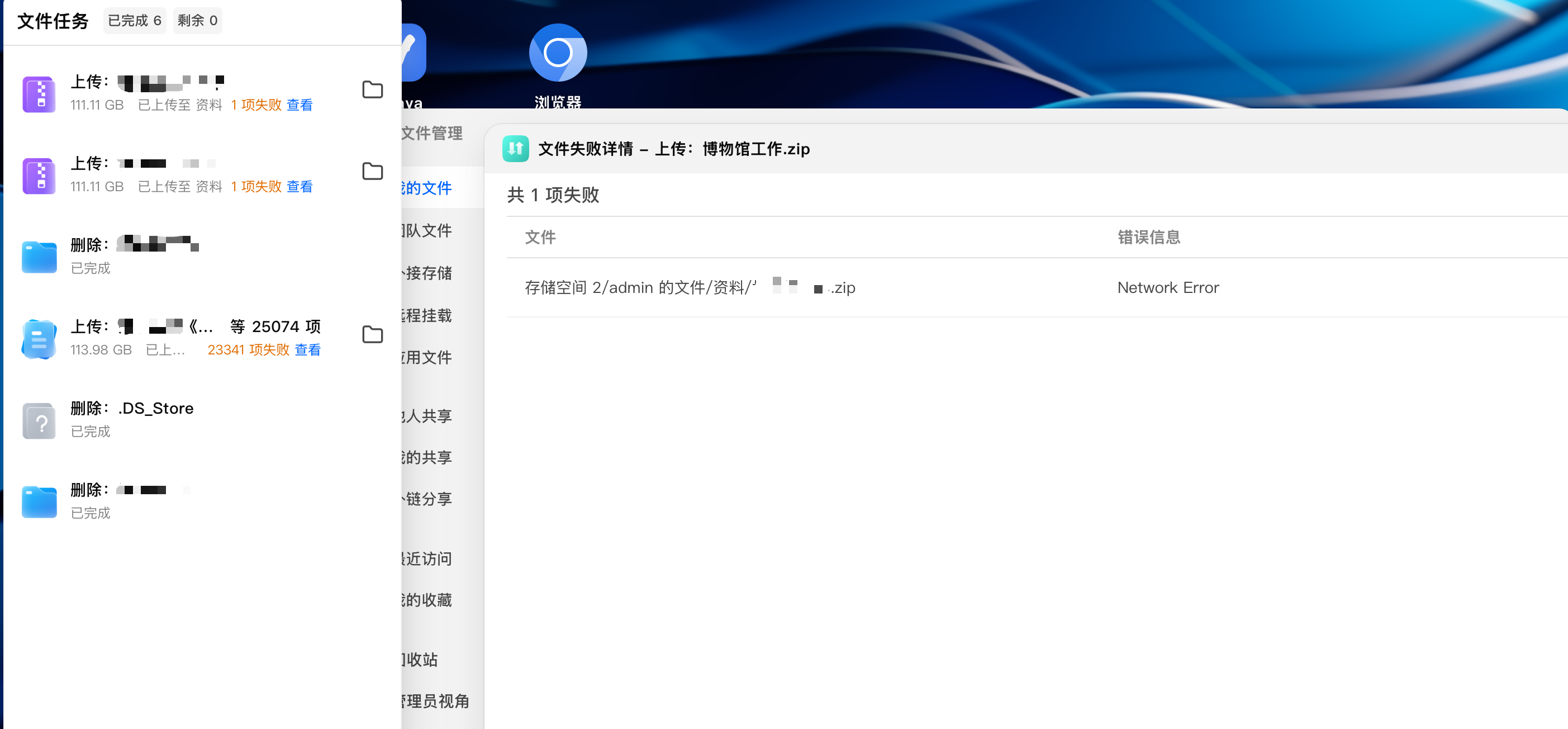Open the 浏览器 desktop browser icon
Screen dimensions: 1568x729
click(x=558, y=53)
